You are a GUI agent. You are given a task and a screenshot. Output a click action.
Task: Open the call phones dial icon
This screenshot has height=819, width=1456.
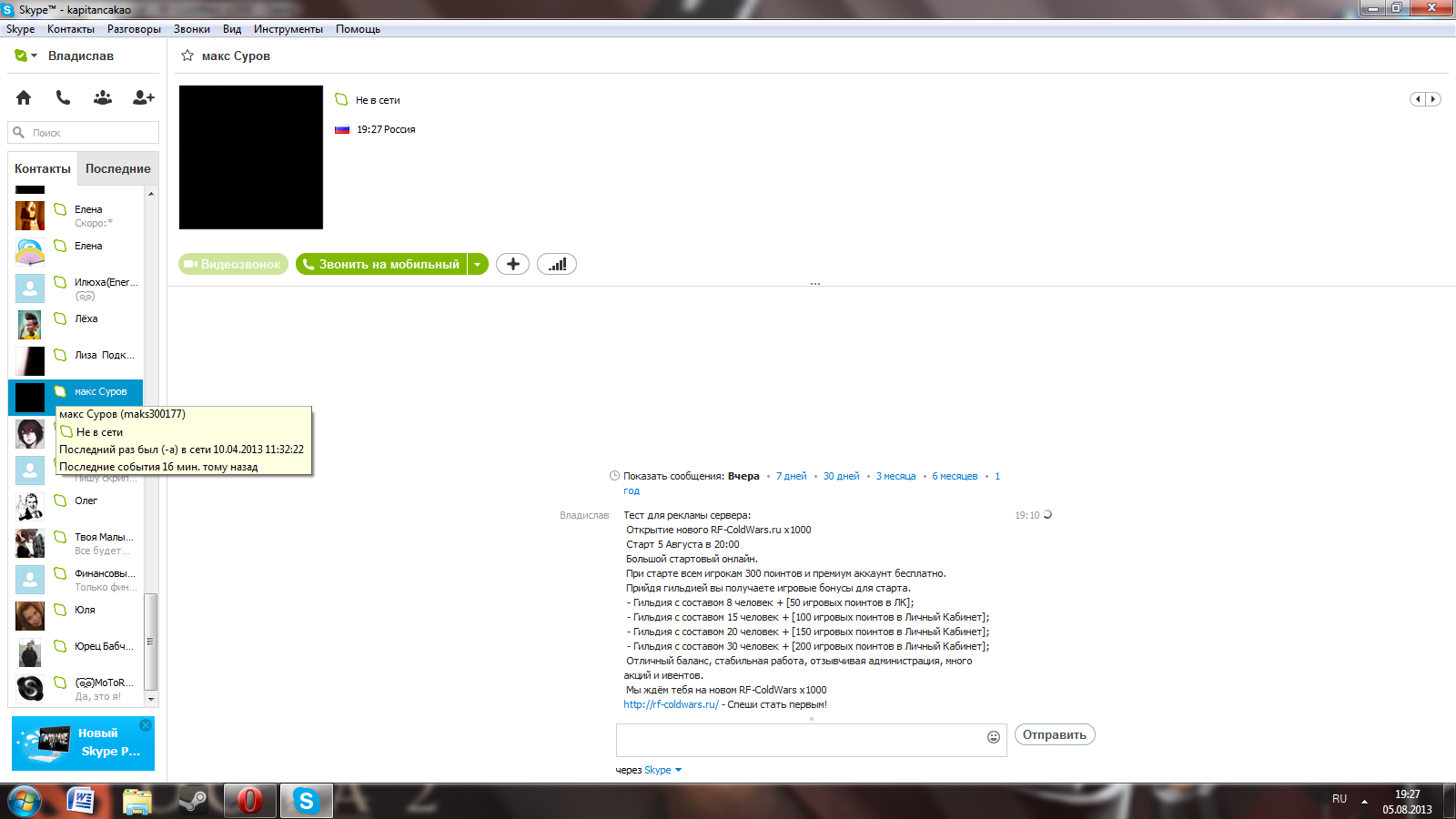click(x=63, y=97)
